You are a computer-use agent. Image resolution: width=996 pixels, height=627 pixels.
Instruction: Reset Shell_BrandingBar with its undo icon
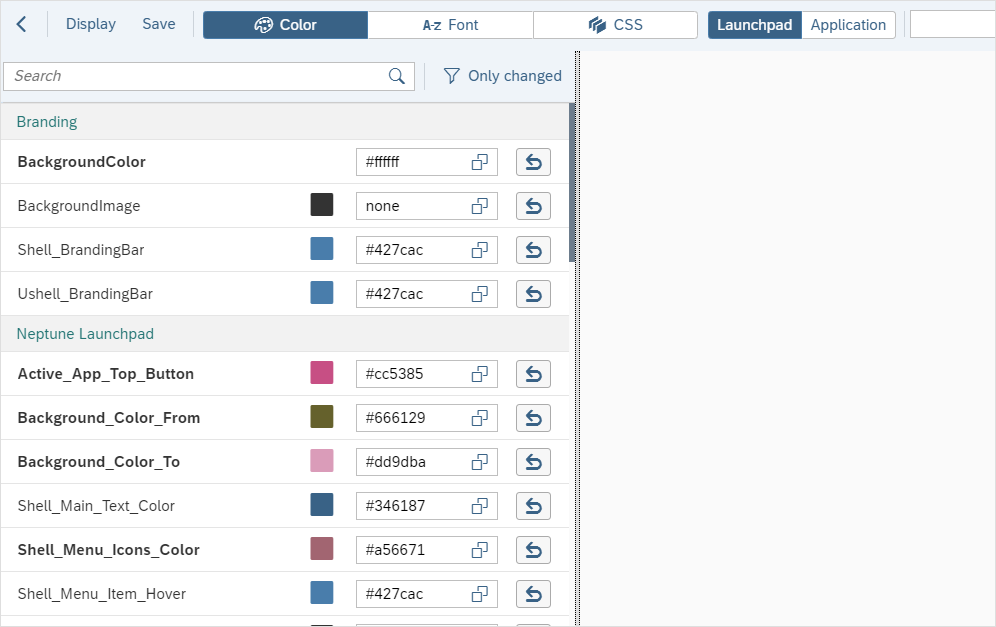[533, 250]
